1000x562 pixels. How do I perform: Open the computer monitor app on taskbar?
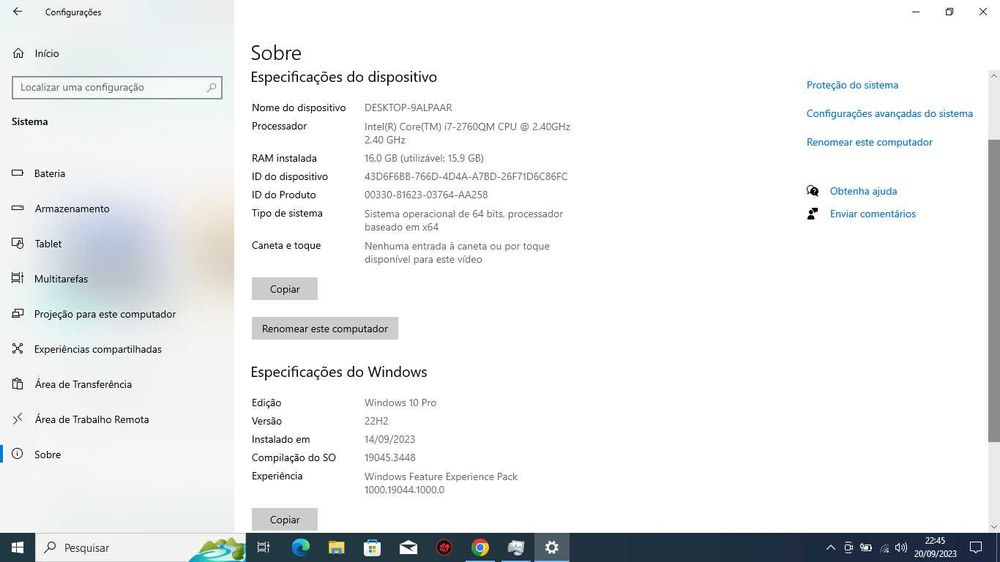516,547
